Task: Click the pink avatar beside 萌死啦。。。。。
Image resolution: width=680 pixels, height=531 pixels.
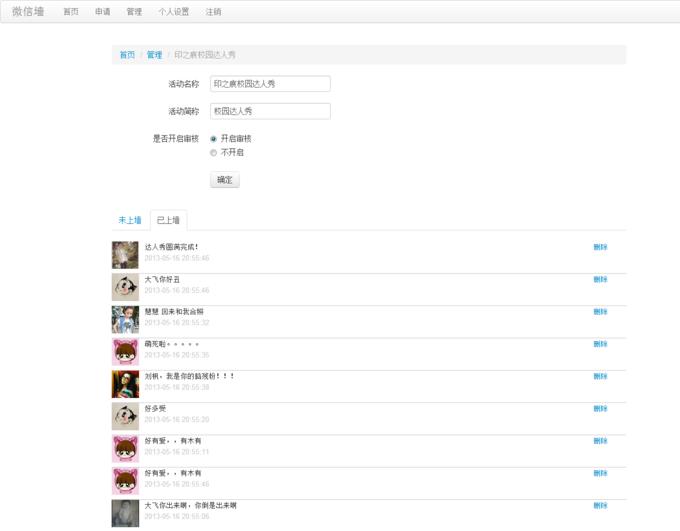Action: click(125, 352)
